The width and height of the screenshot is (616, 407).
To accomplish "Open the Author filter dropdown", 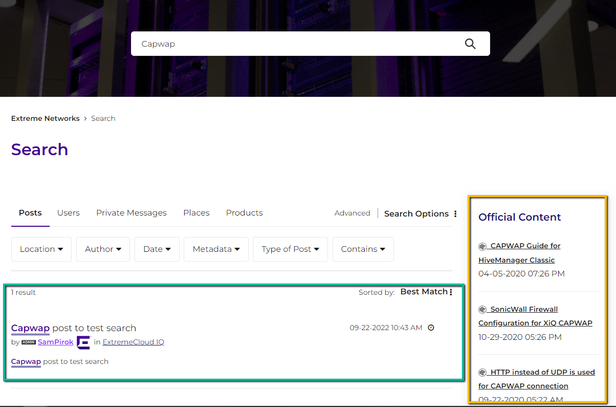I will pyautogui.click(x=104, y=249).
